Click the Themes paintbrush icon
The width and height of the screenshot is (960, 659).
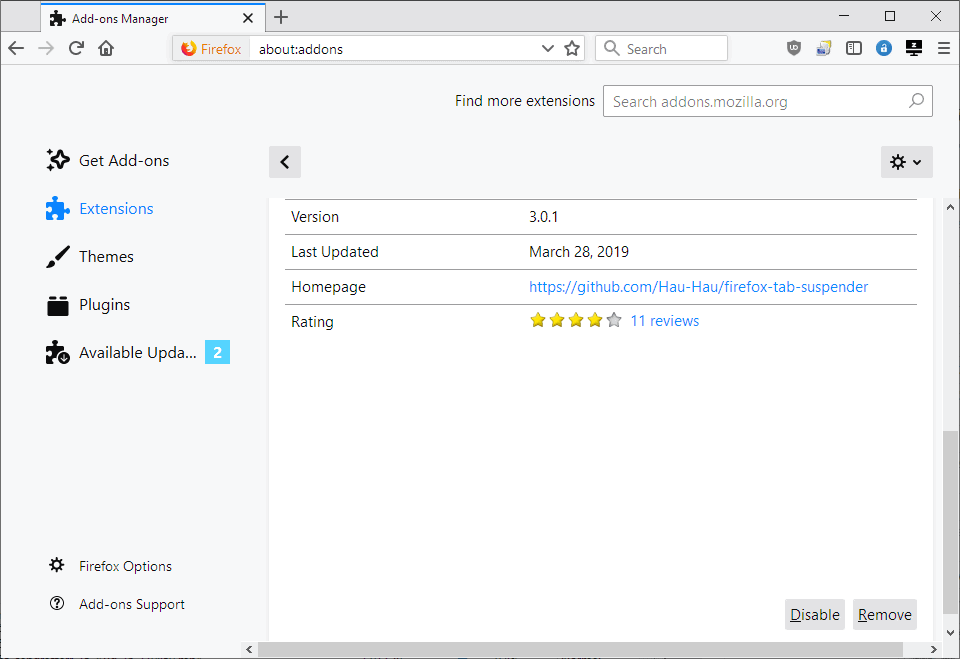58,257
